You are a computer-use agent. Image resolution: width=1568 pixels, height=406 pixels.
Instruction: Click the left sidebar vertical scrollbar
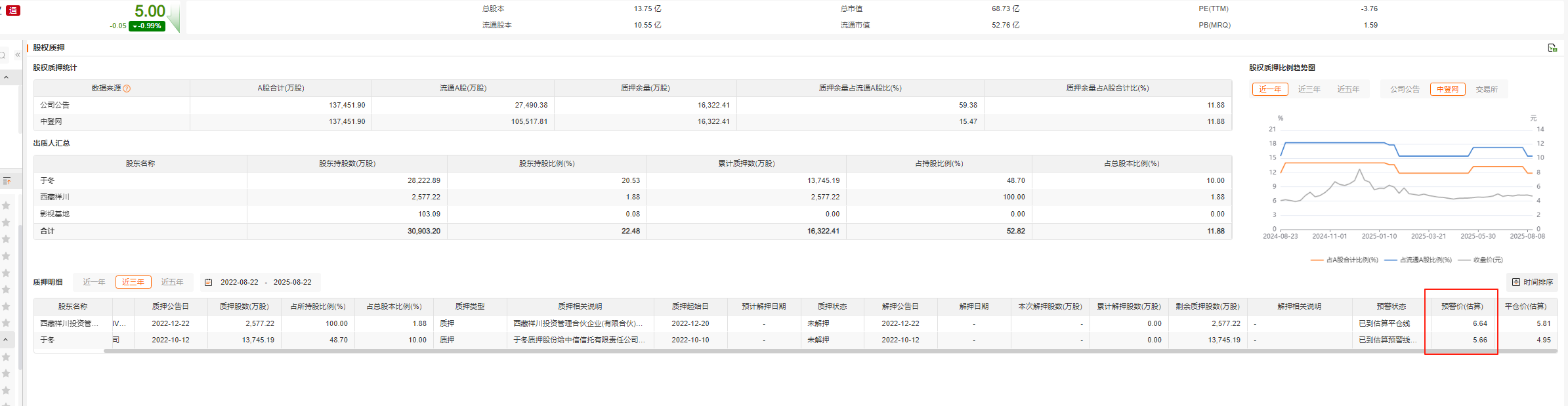tap(20, 298)
